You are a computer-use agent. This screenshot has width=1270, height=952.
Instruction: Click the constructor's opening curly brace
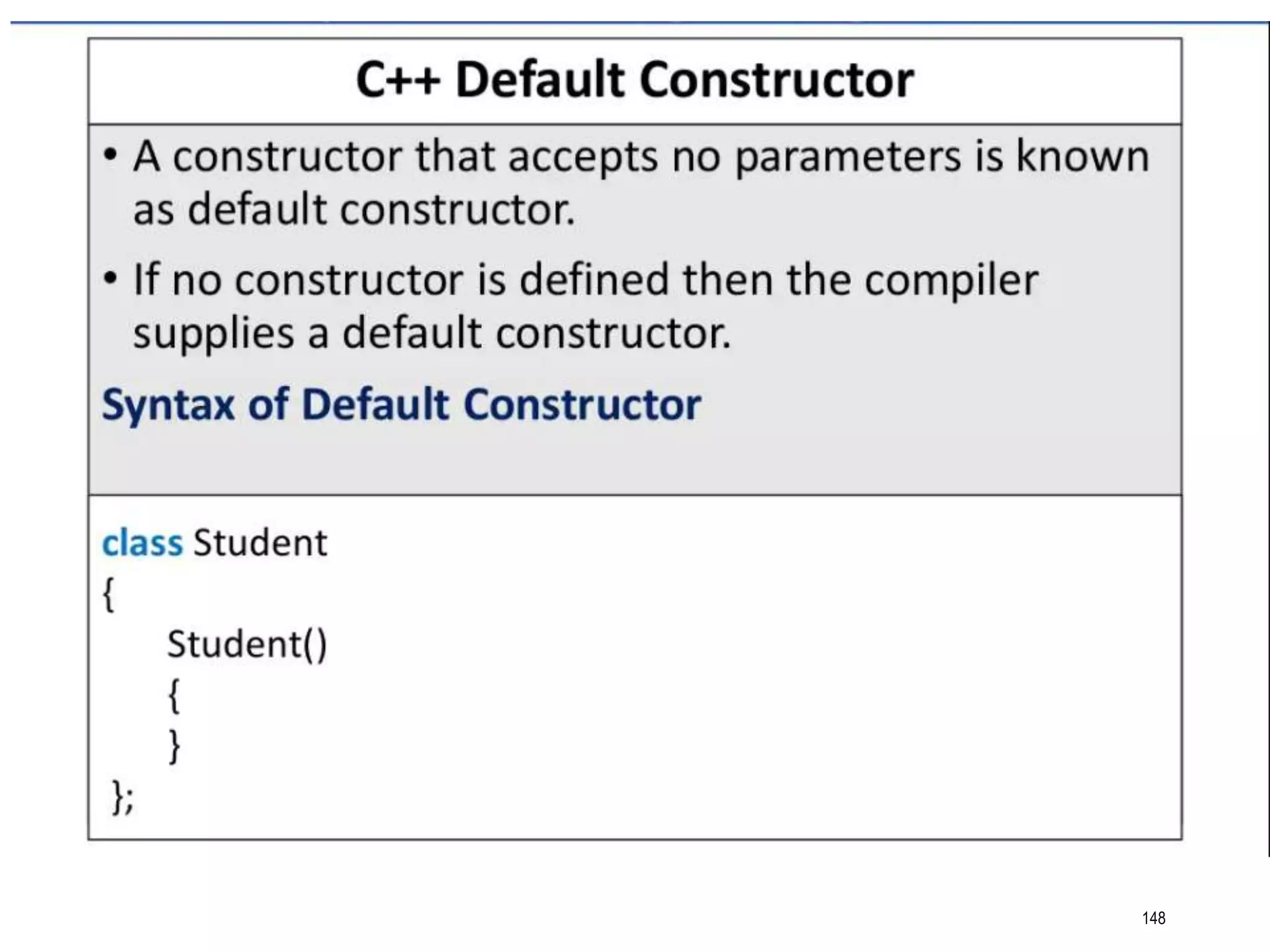tap(175, 695)
